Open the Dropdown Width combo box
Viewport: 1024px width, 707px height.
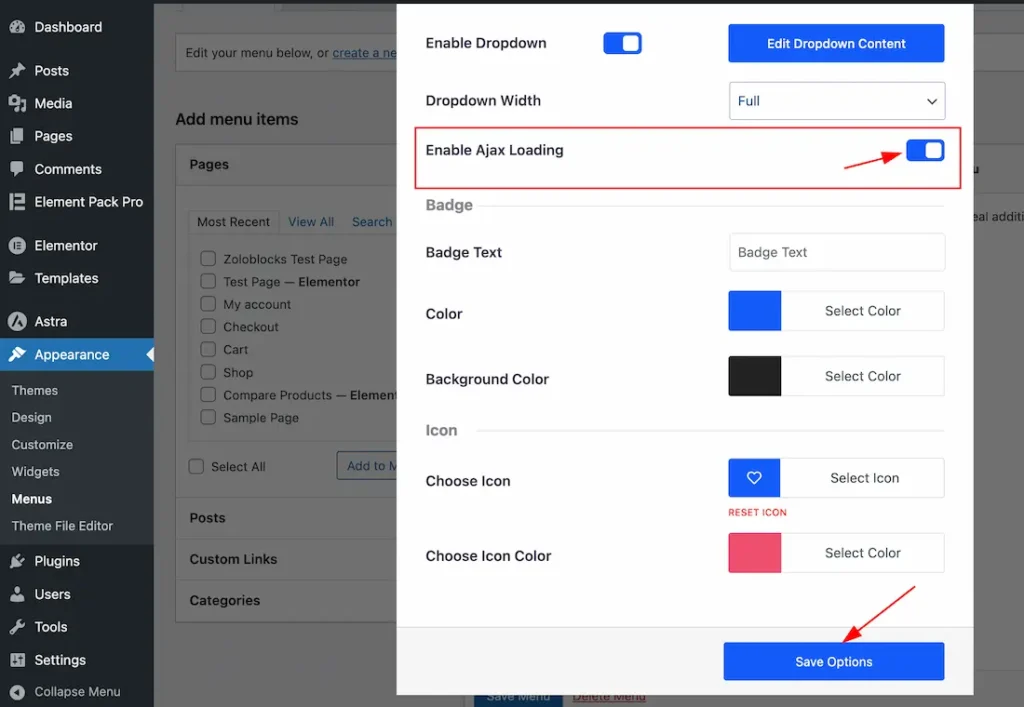836,101
